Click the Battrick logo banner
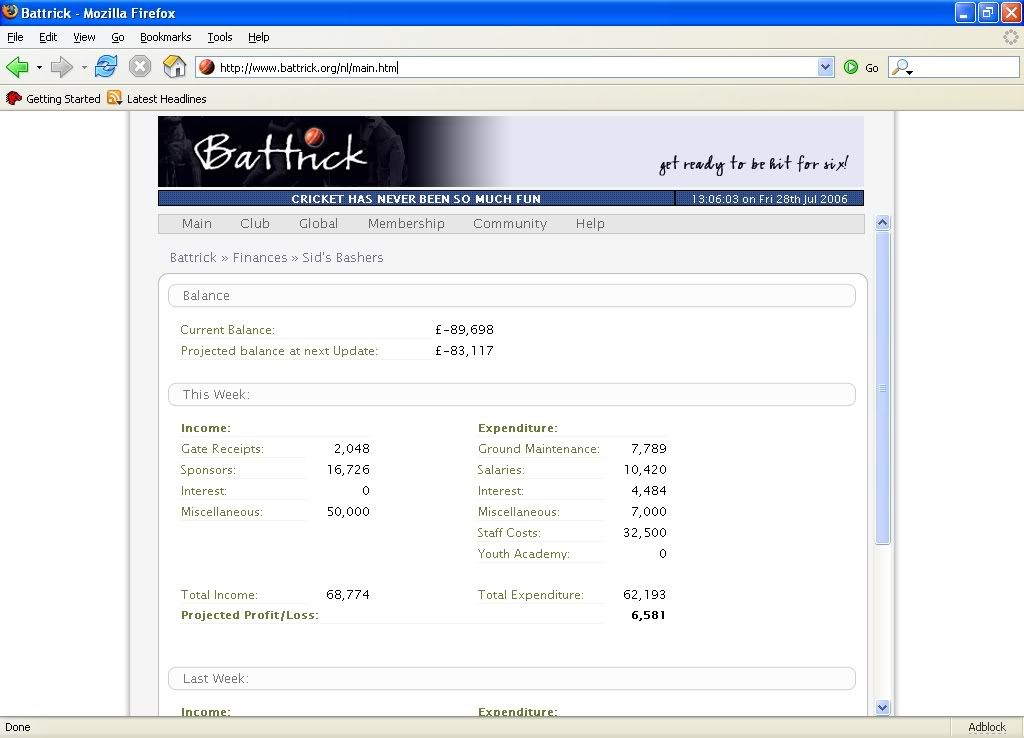The width and height of the screenshot is (1024, 738). (511, 152)
